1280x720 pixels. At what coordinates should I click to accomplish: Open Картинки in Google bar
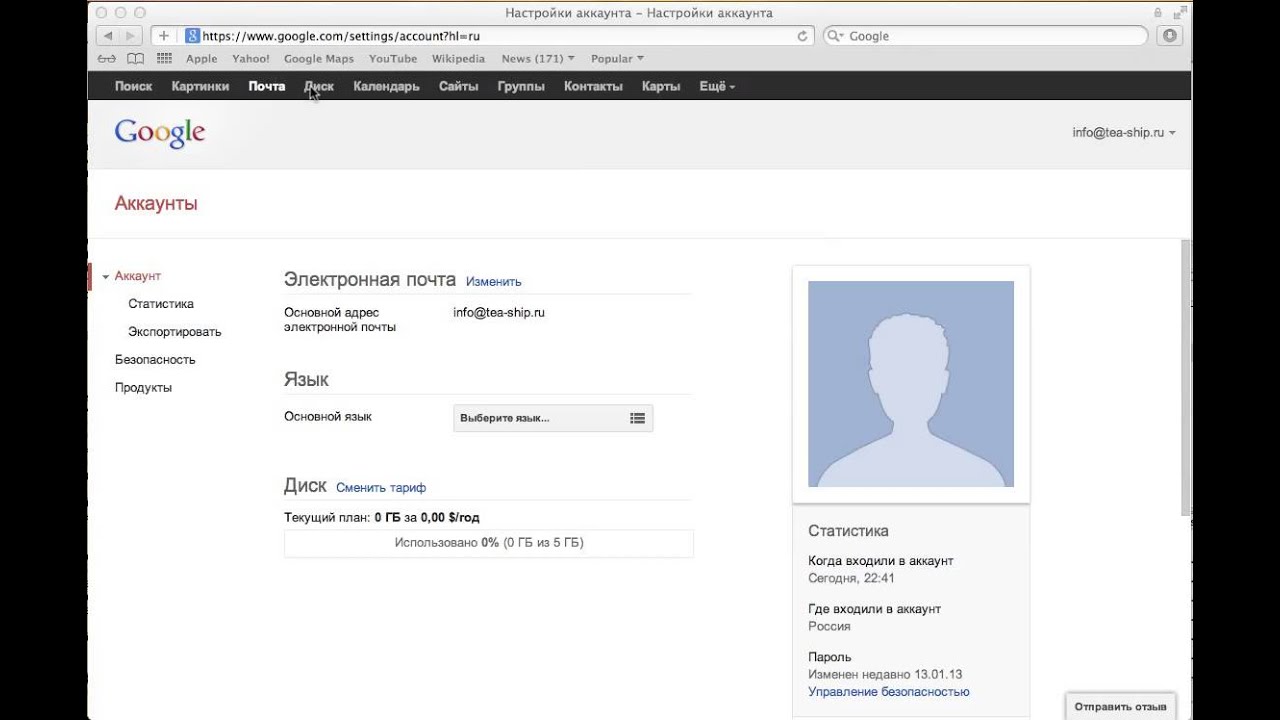click(200, 86)
